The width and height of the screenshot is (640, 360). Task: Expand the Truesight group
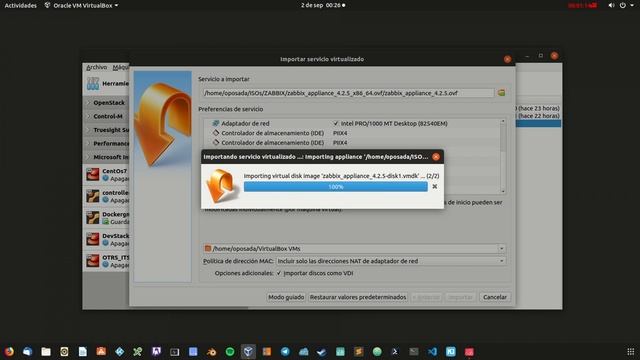(x=89, y=130)
